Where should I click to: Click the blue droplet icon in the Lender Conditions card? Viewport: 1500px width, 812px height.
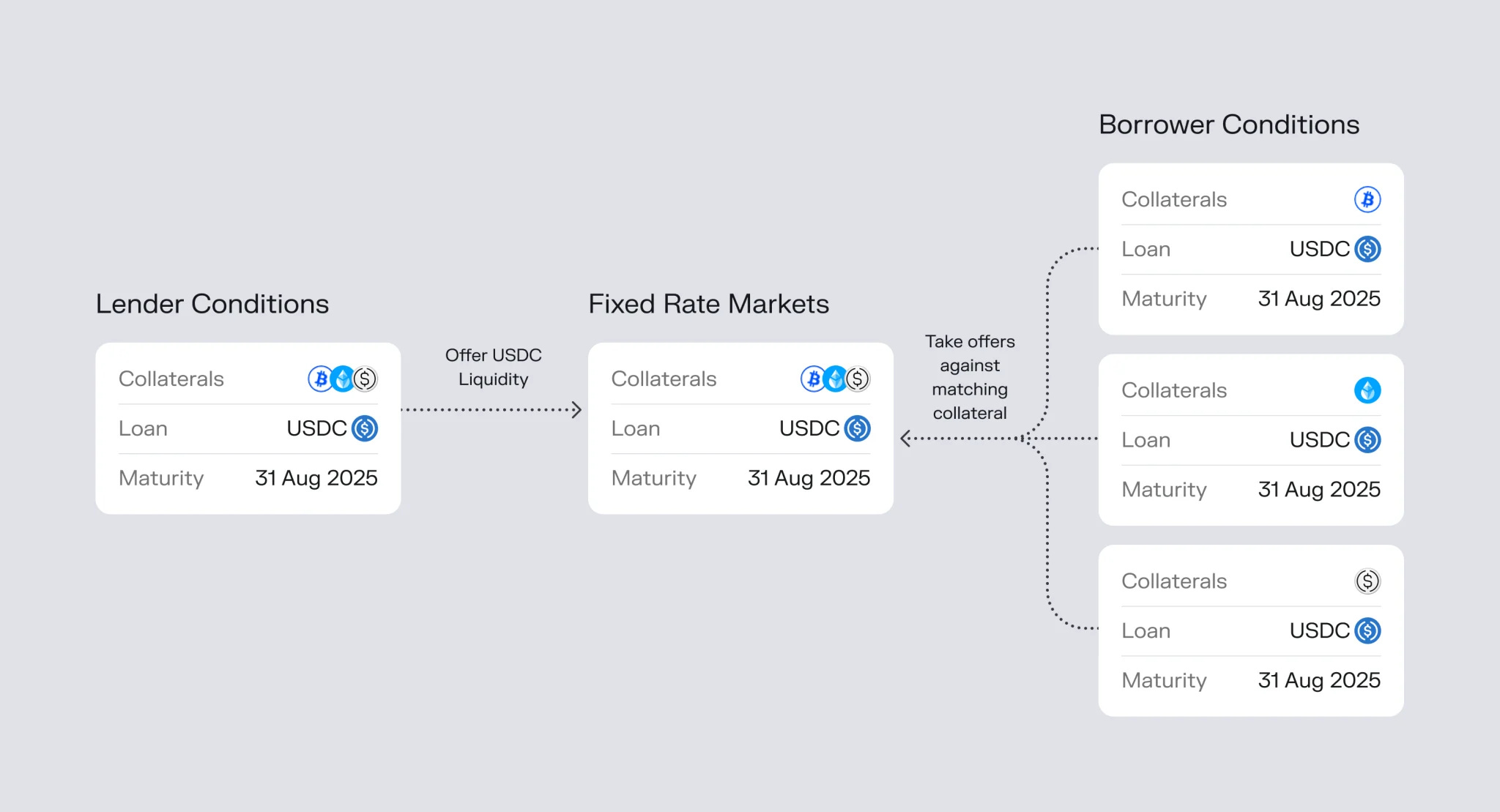[342, 379]
